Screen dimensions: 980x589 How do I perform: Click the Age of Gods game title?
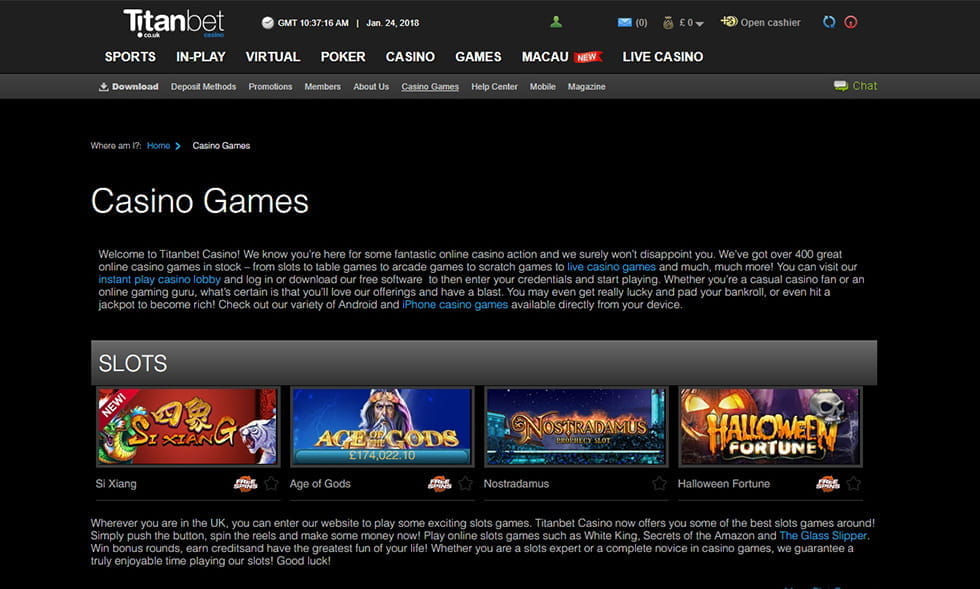click(x=320, y=484)
